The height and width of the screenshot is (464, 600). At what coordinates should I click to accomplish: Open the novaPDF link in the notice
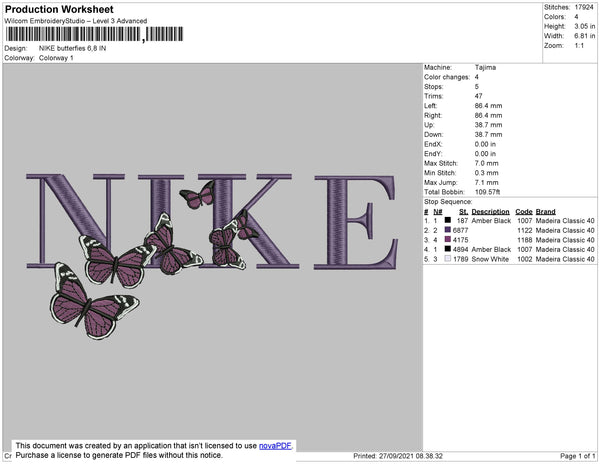pos(275,446)
